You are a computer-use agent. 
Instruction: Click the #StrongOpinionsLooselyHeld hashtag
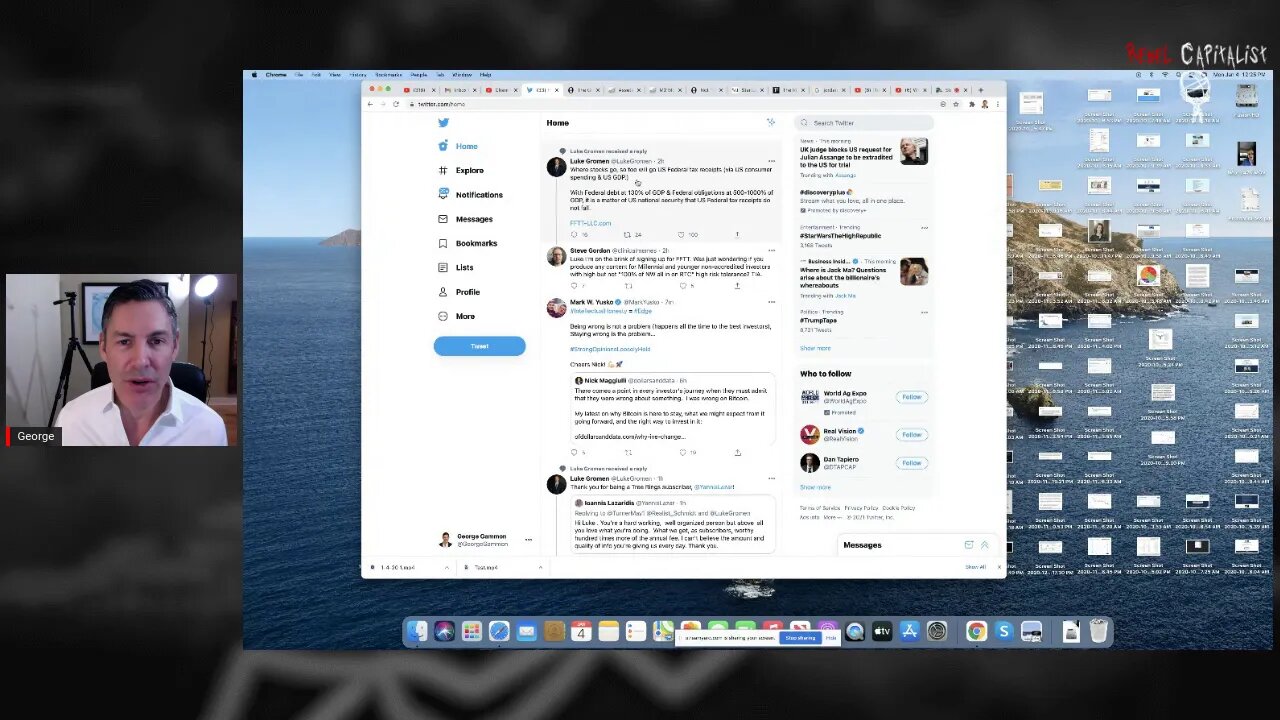point(610,349)
